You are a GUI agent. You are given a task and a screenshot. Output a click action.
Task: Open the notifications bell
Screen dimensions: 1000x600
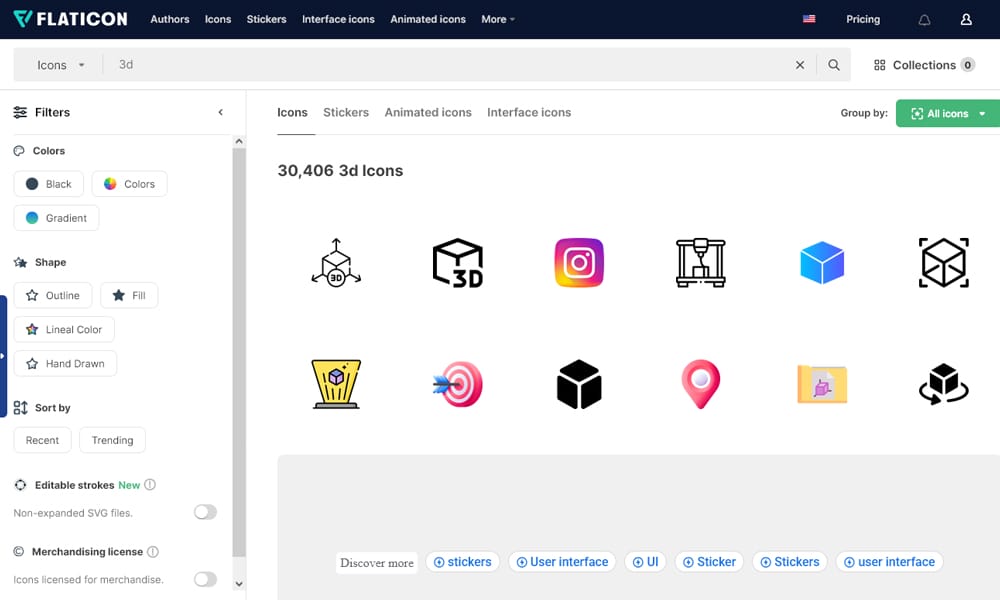tap(924, 19)
